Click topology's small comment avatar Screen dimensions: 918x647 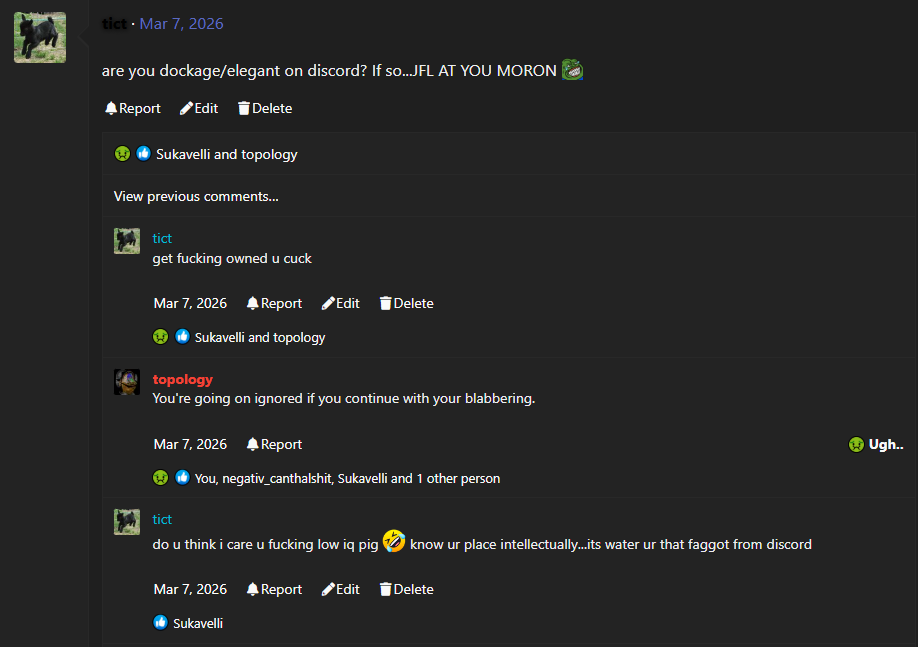point(127,382)
